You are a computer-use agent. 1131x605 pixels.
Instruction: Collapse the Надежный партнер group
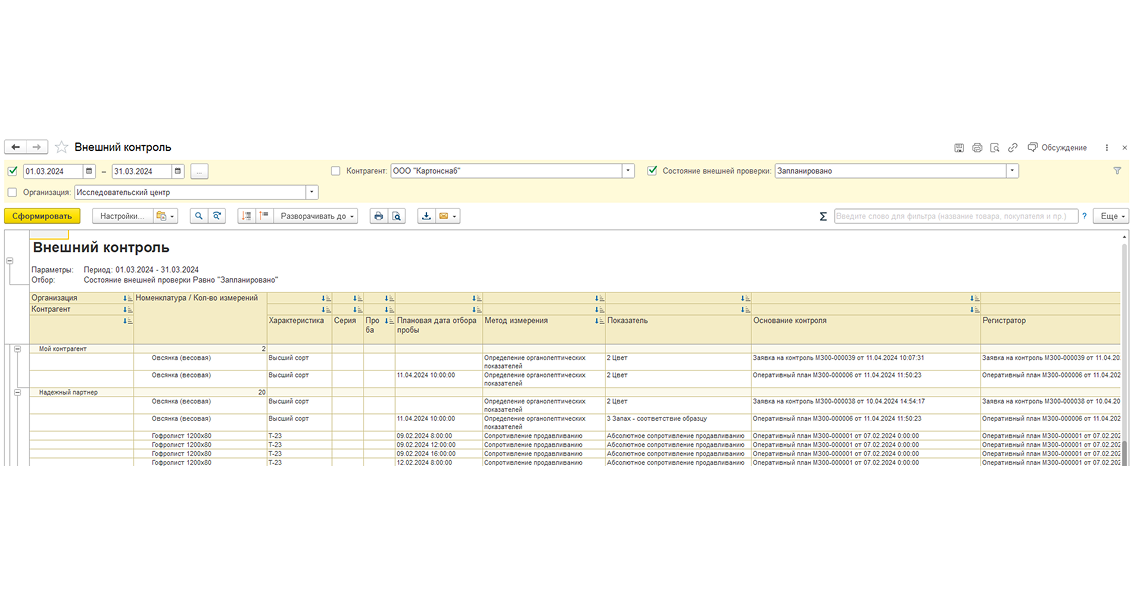coord(17,392)
